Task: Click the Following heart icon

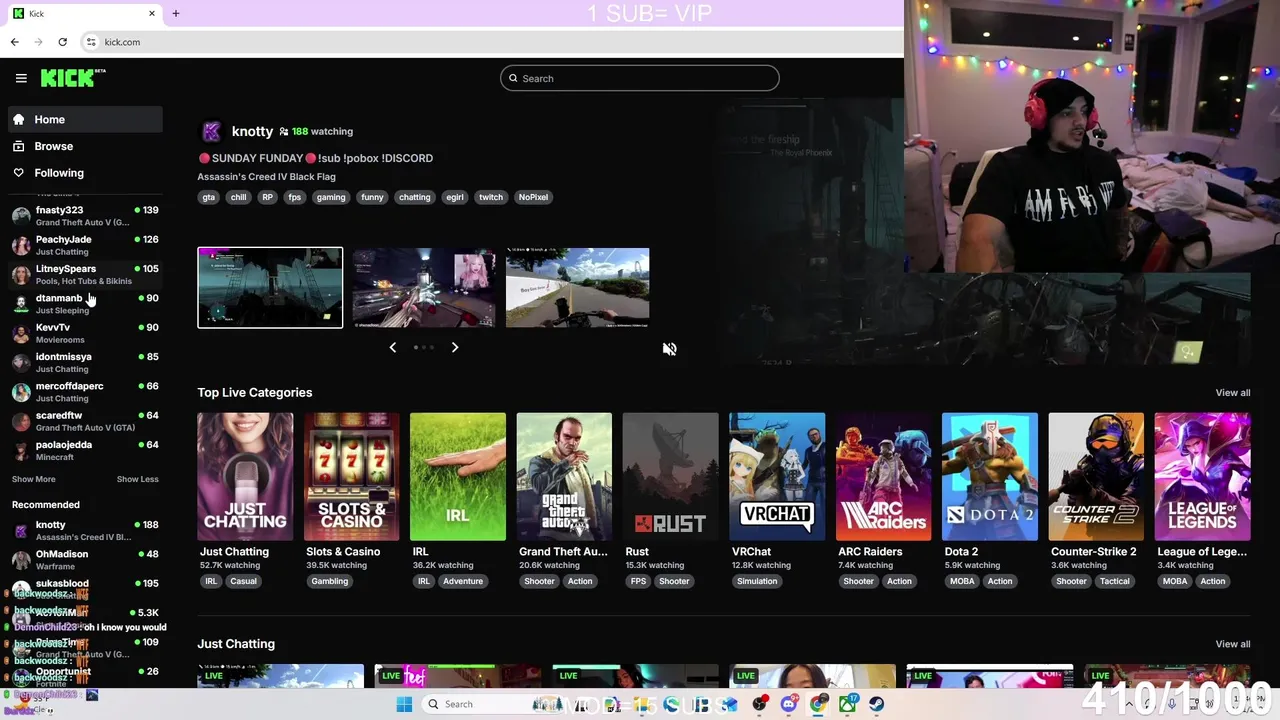Action: pos(19,173)
